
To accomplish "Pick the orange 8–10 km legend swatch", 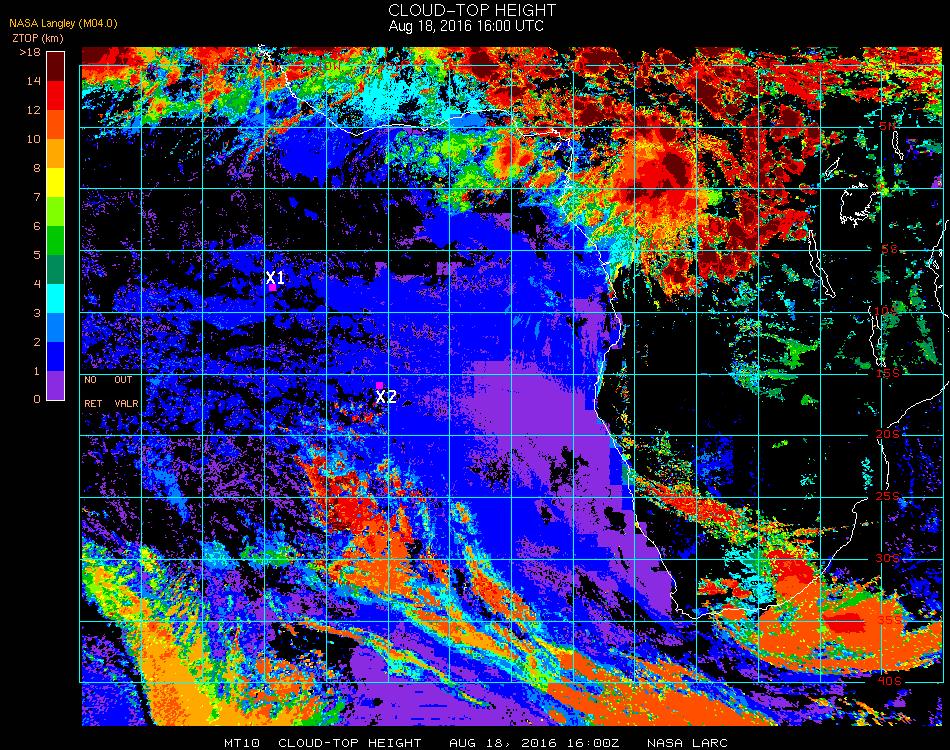I will (56, 153).
